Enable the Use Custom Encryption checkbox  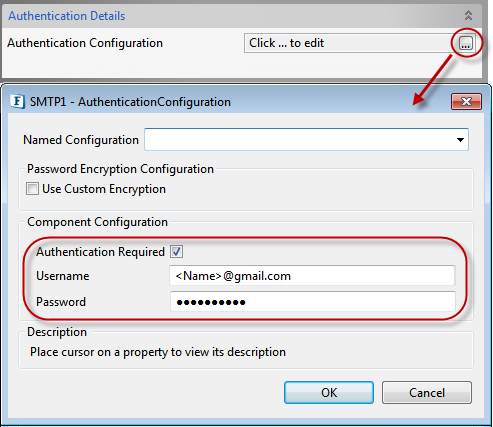32,189
